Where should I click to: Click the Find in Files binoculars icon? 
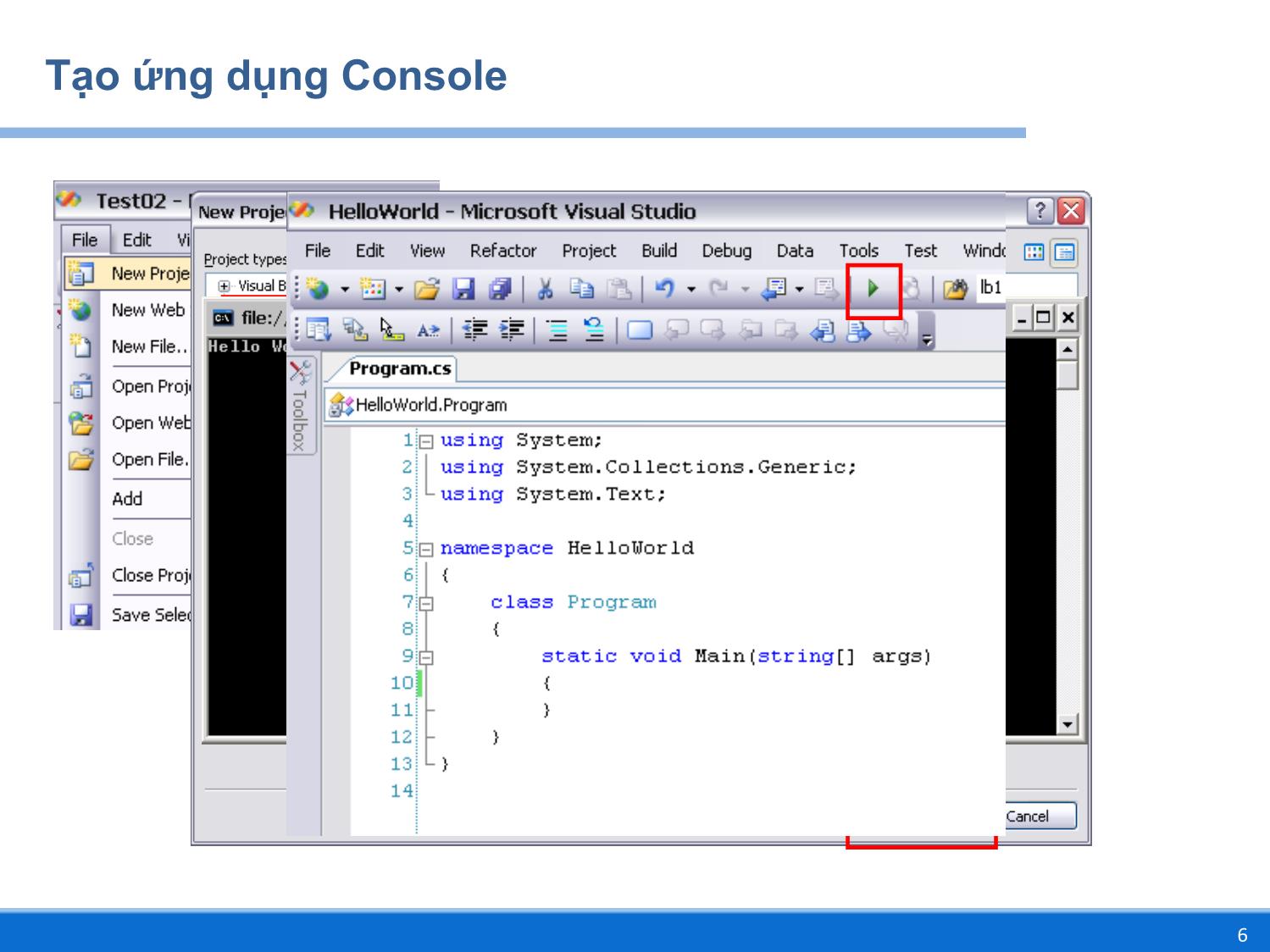point(955,290)
